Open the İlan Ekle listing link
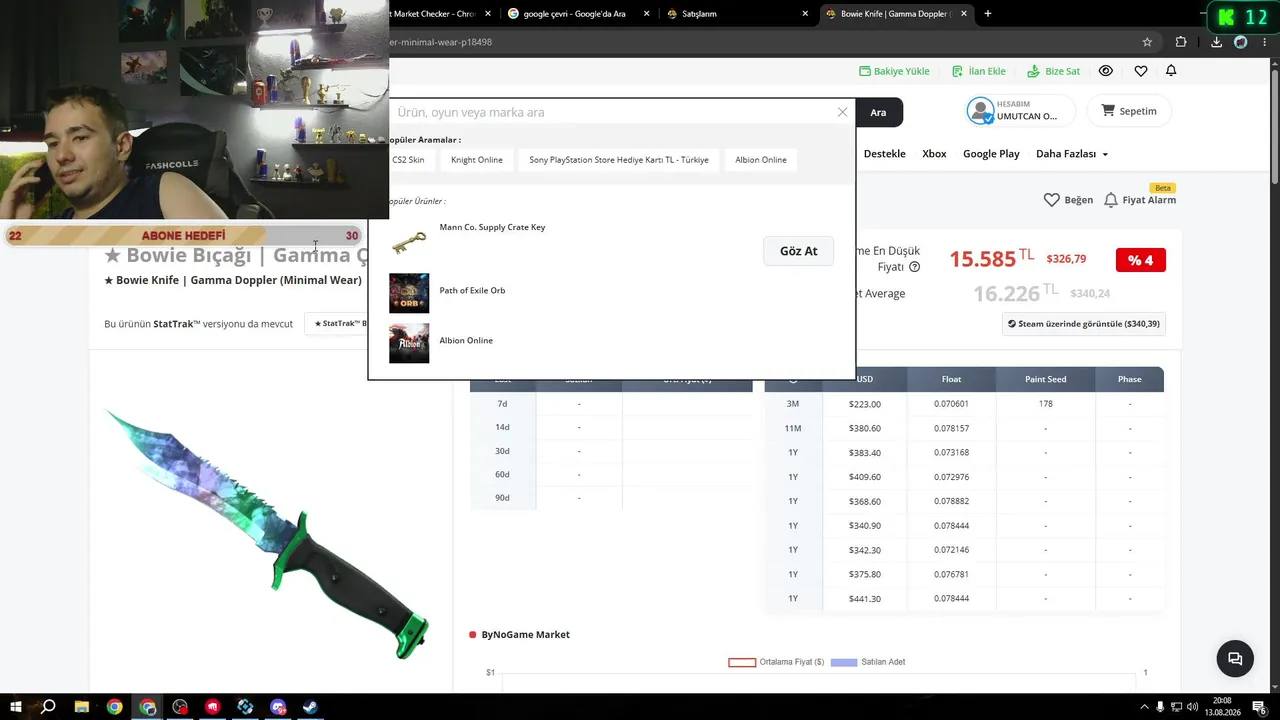 978,71
